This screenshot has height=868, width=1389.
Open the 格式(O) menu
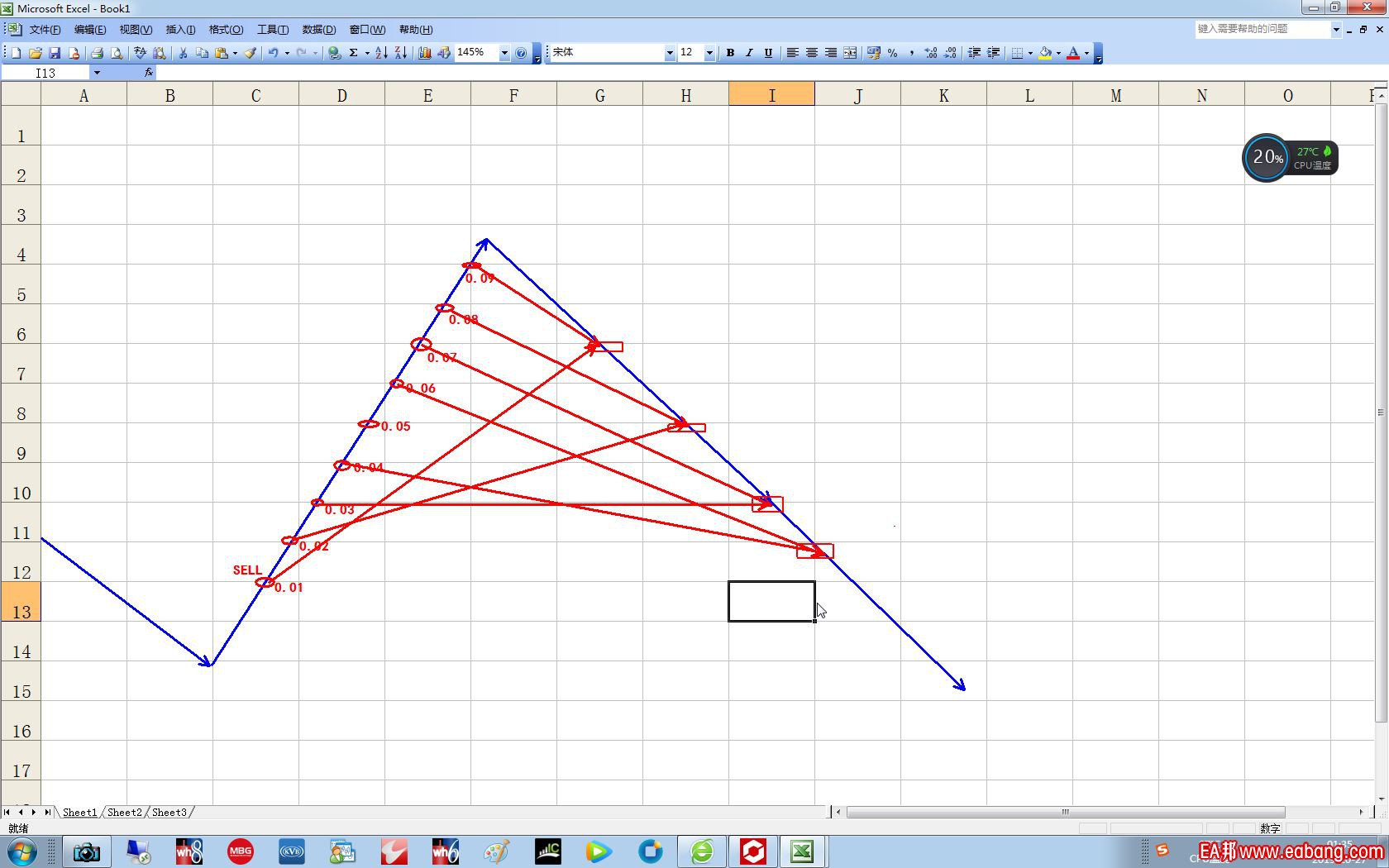[x=226, y=30]
